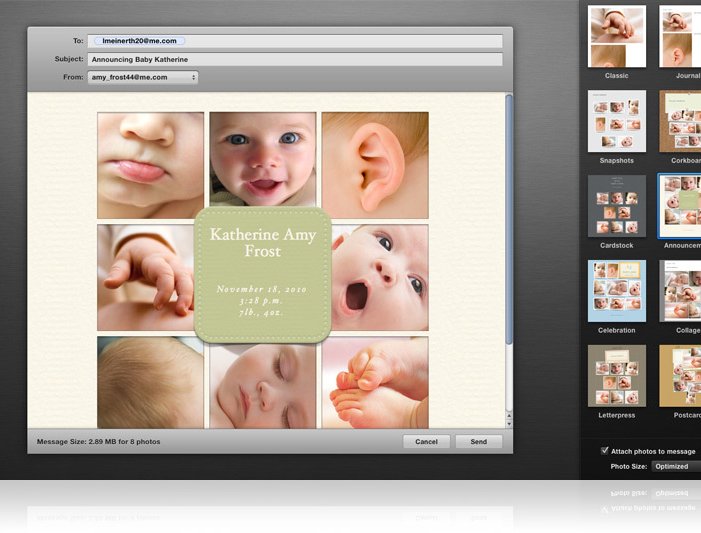Select the baby lips close-up photo

point(151,165)
